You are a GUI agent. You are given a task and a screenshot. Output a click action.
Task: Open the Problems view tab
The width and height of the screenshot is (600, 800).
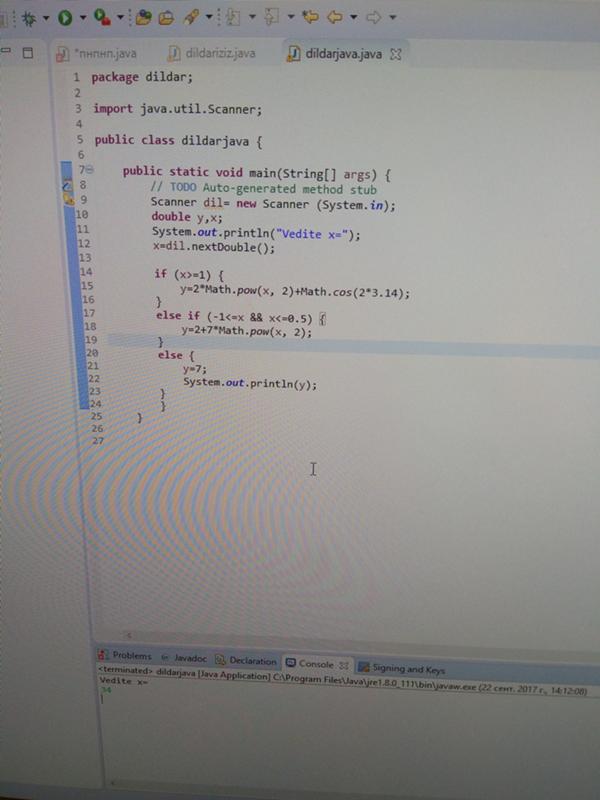126,655
